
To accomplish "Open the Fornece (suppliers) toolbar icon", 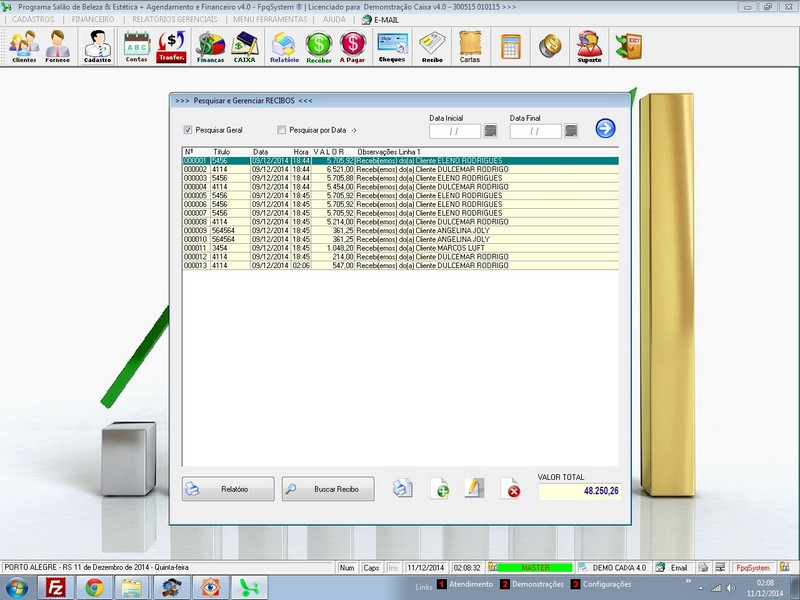I will tap(57, 46).
